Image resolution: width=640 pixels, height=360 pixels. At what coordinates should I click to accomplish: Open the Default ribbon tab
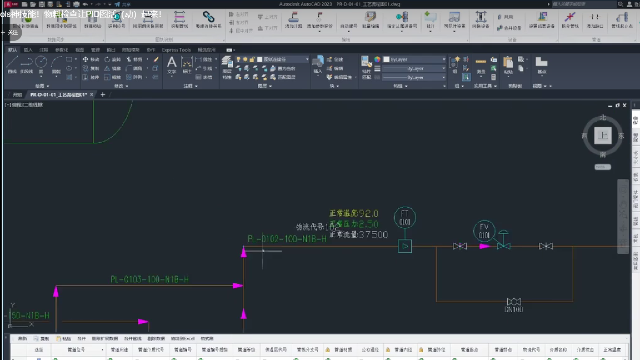coord(13,50)
